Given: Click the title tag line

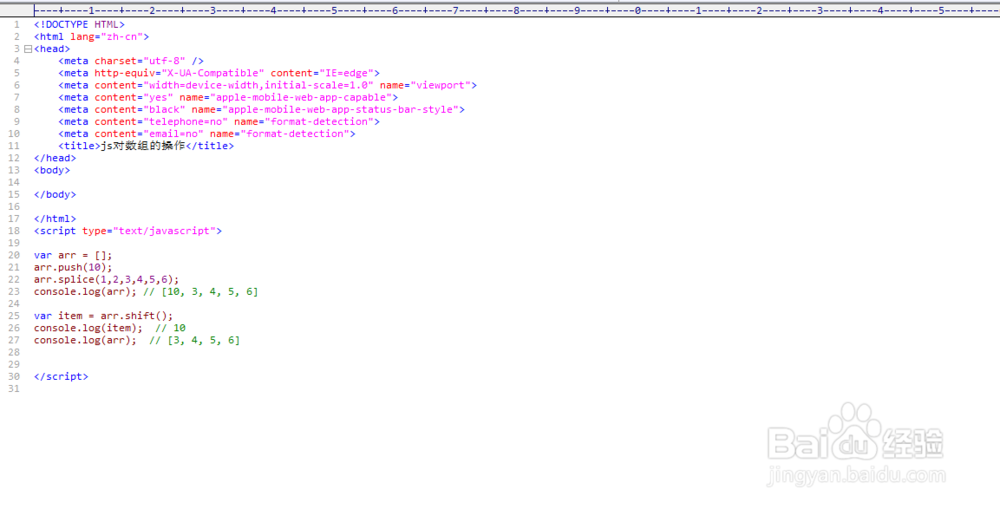Looking at the screenshot, I should pos(146,146).
